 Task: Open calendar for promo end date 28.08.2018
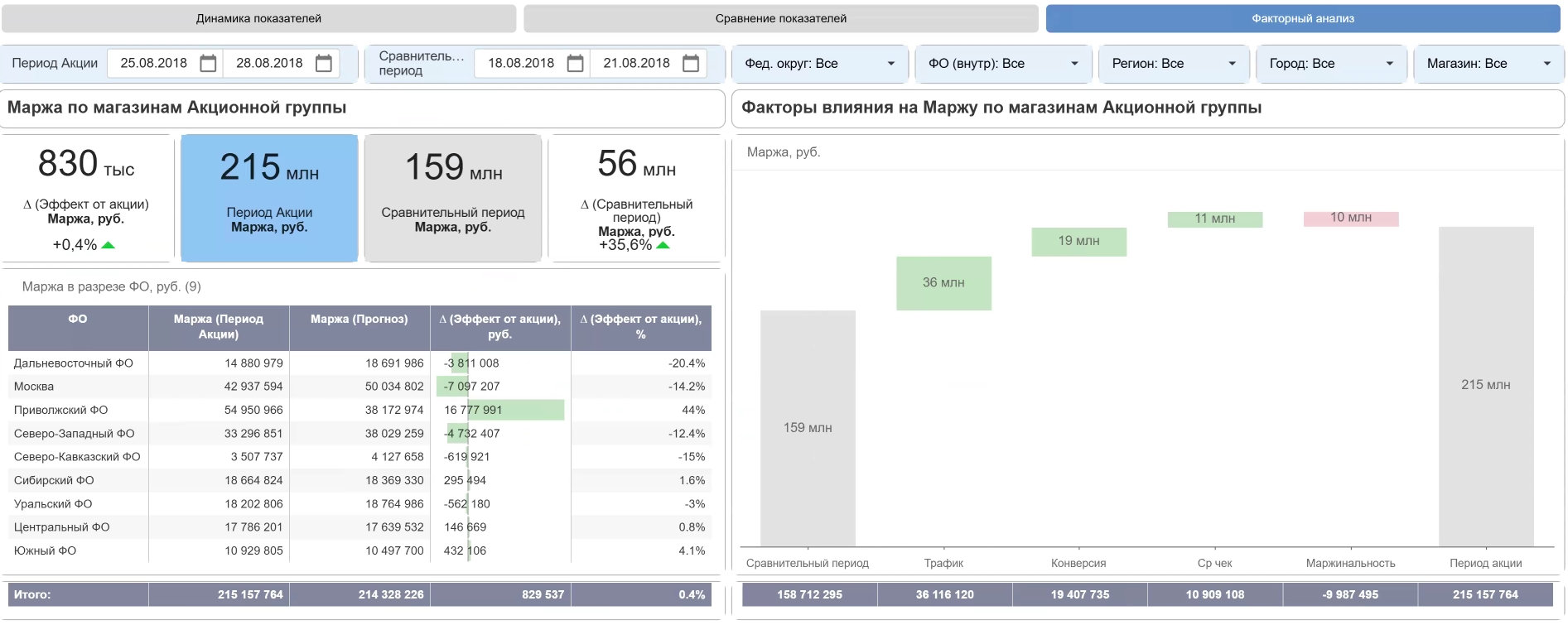(x=324, y=64)
